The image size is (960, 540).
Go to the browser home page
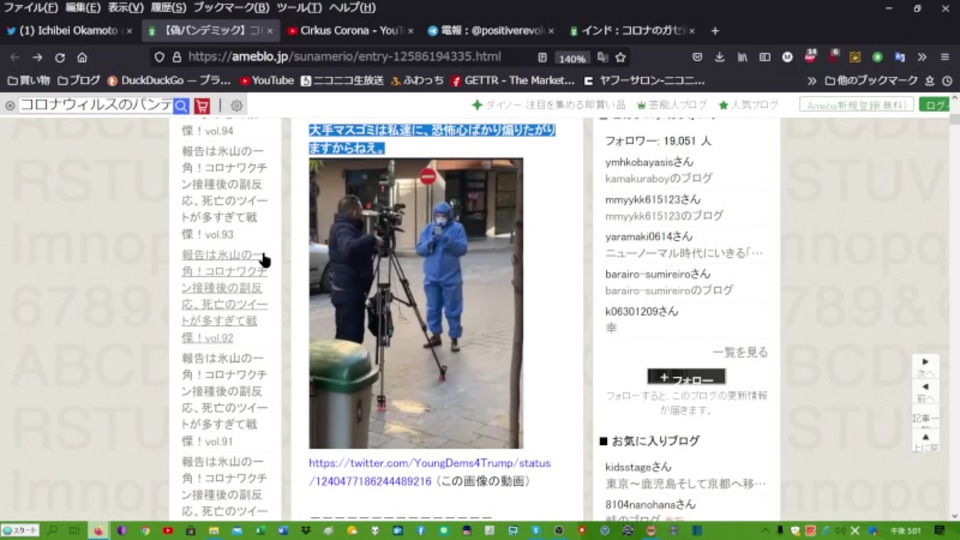[82, 57]
